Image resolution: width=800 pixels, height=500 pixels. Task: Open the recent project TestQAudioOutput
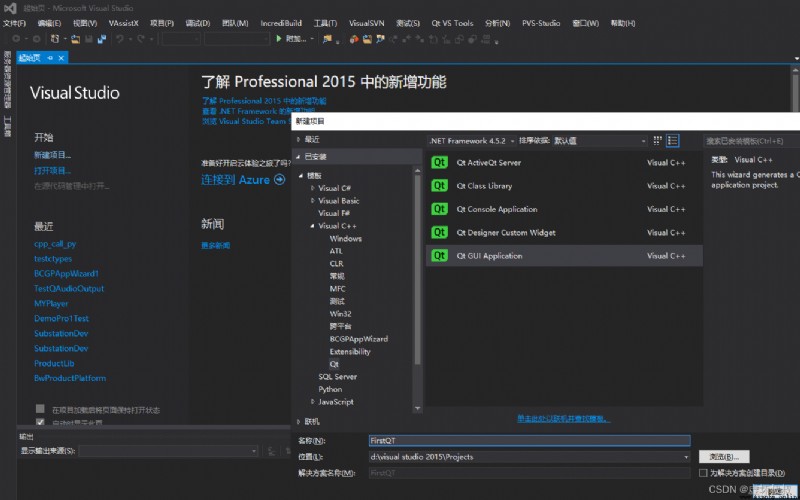point(69,288)
